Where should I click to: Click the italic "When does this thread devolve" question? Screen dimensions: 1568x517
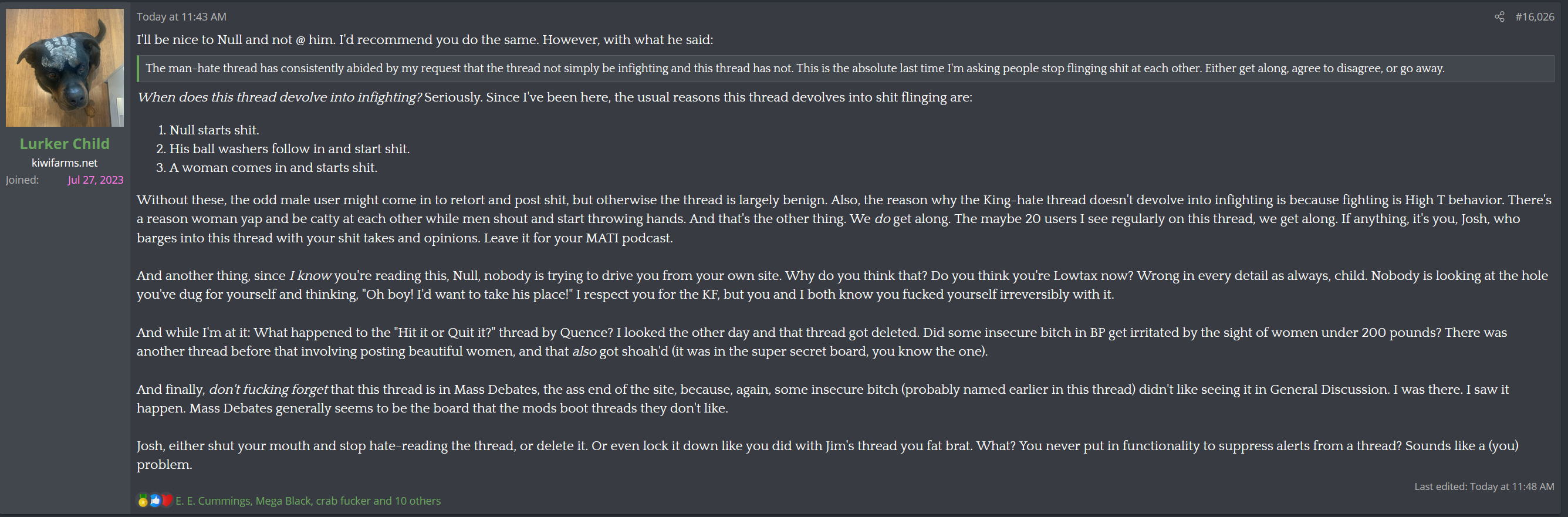point(279,97)
